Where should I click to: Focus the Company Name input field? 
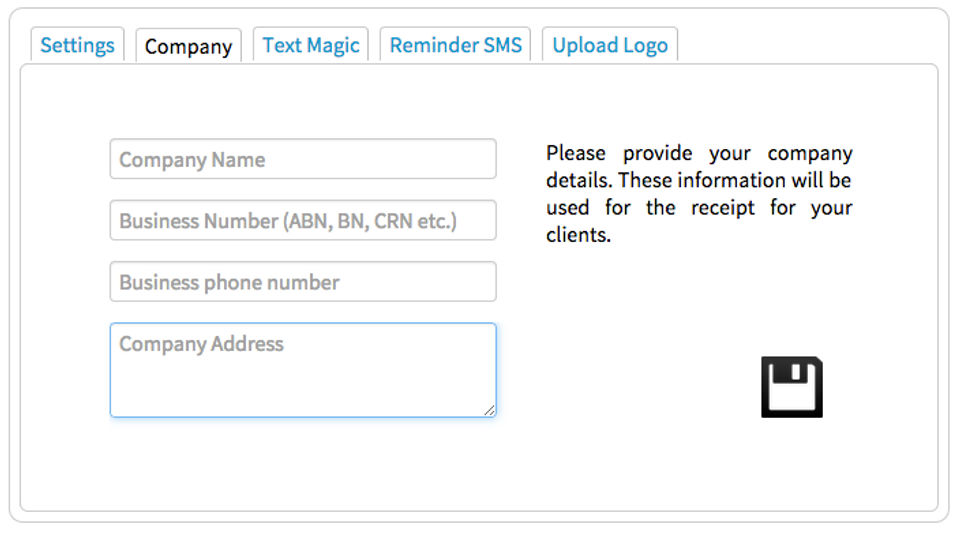pos(303,159)
